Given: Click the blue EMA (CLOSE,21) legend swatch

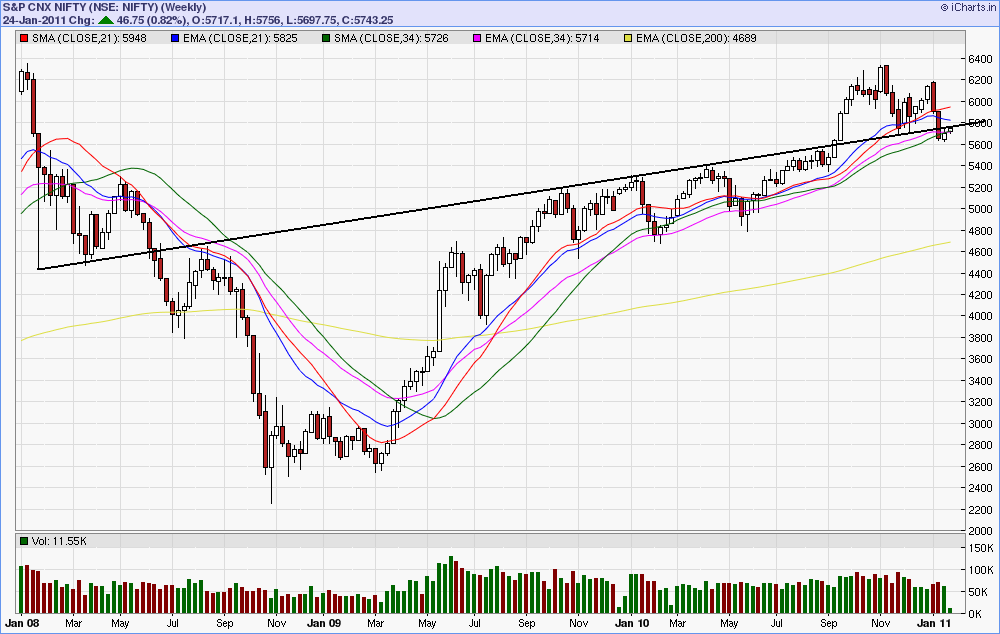Looking at the screenshot, I should pyautogui.click(x=175, y=38).
